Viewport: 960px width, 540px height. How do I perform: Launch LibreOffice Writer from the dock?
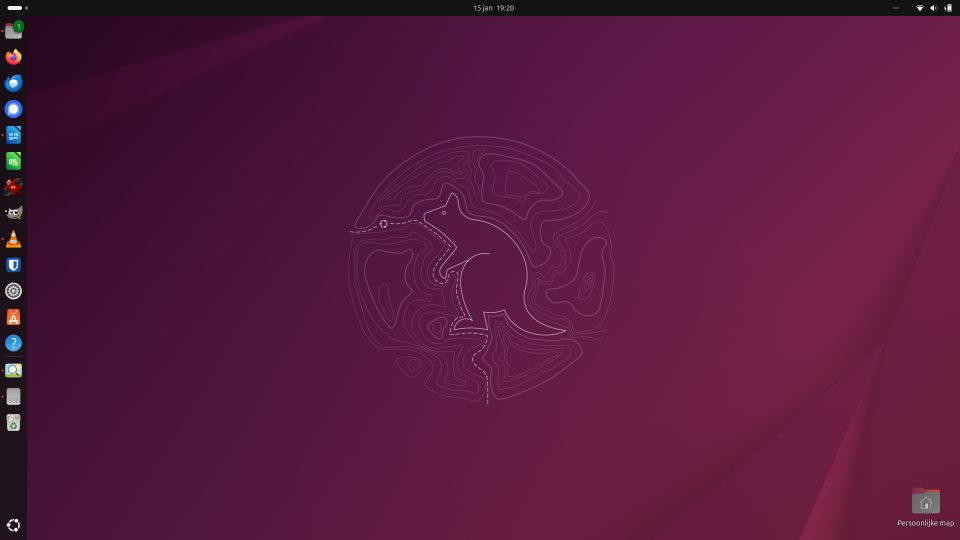(13, 135)
